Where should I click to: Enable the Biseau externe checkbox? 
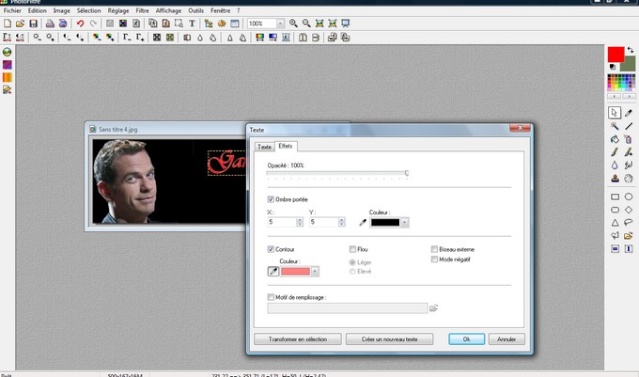pyautogui.click(x=434, y=249)
